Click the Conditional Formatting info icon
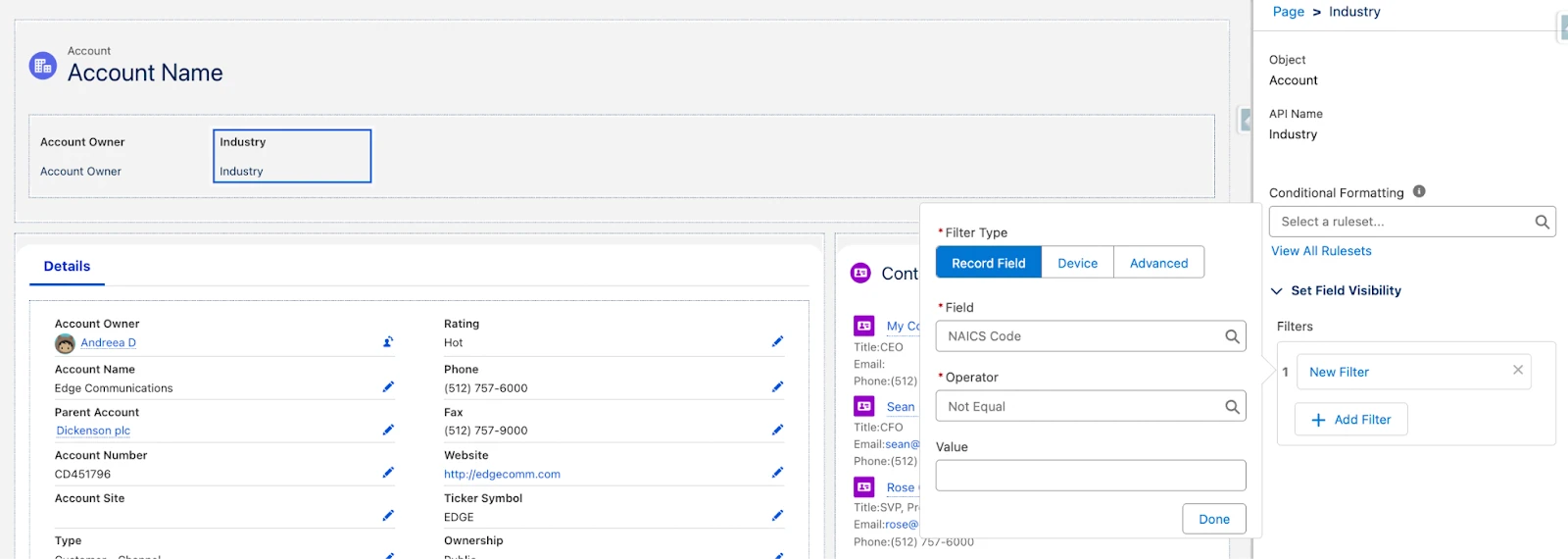This screenshot has width=1568, height=559. click(1419, 192)
